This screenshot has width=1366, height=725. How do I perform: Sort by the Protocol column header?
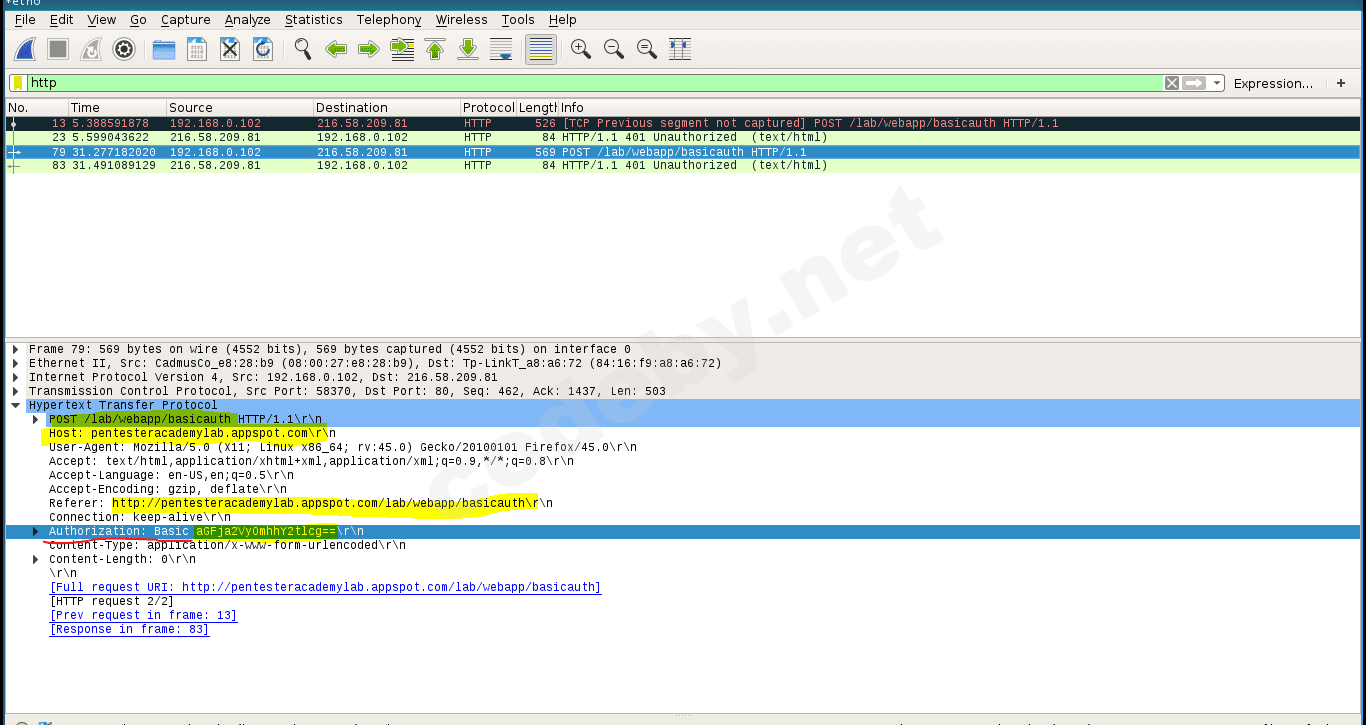pyautogui.click(x=488, y=107)
